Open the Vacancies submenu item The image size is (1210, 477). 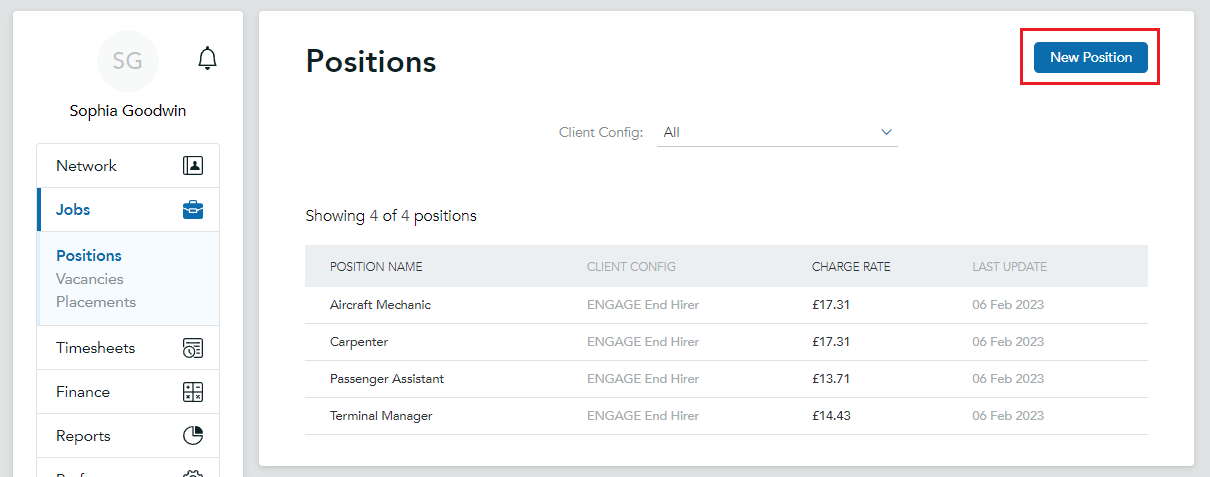click(x=90, y=279)
